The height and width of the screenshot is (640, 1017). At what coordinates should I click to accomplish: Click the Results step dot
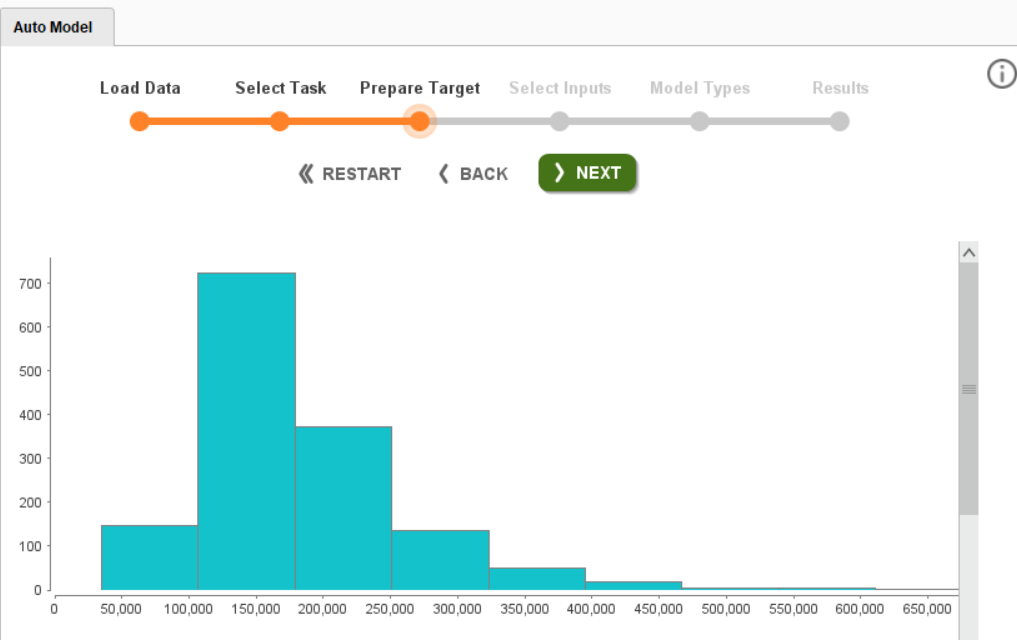pos(840,121)
